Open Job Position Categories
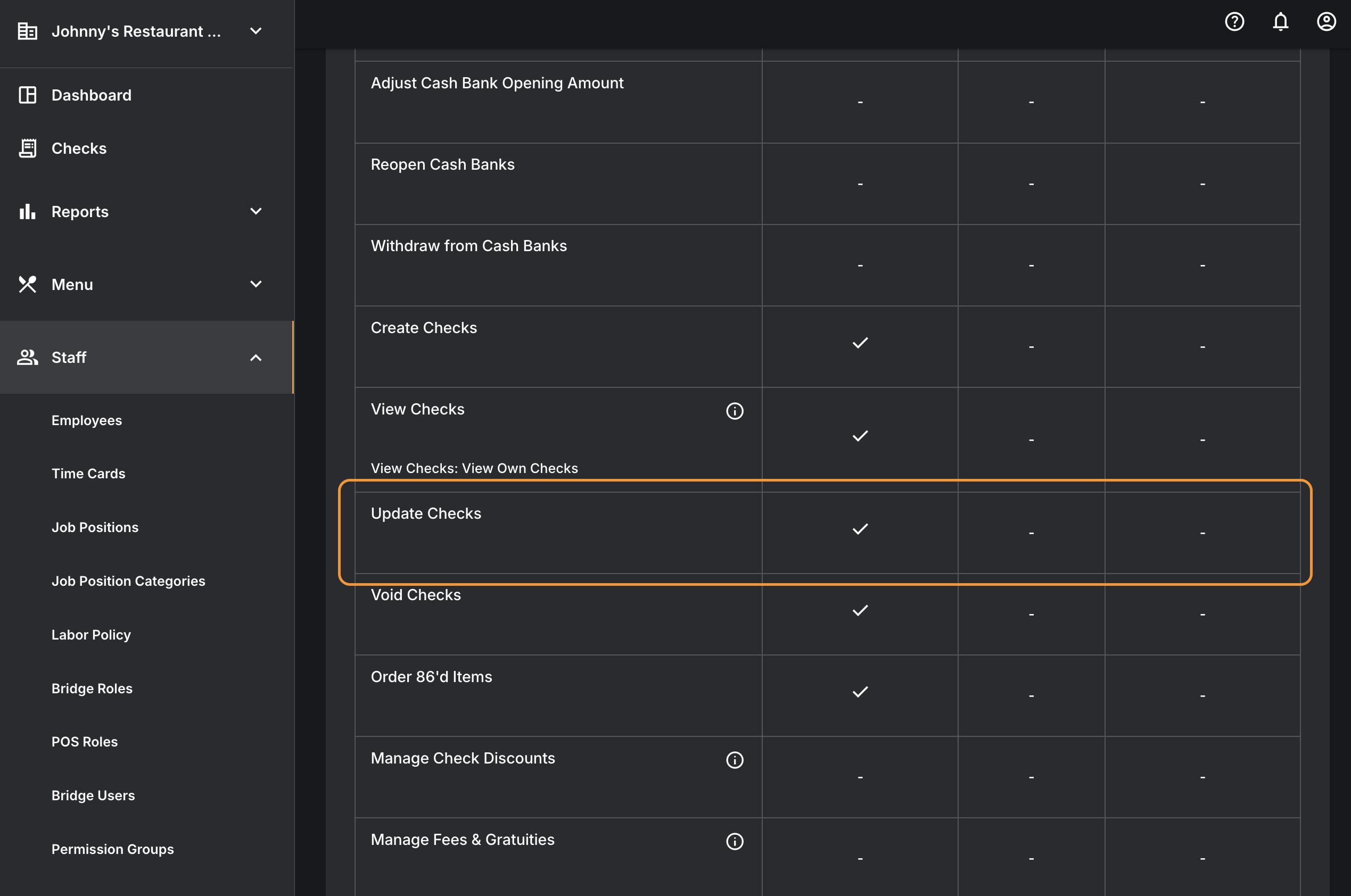 129,581
